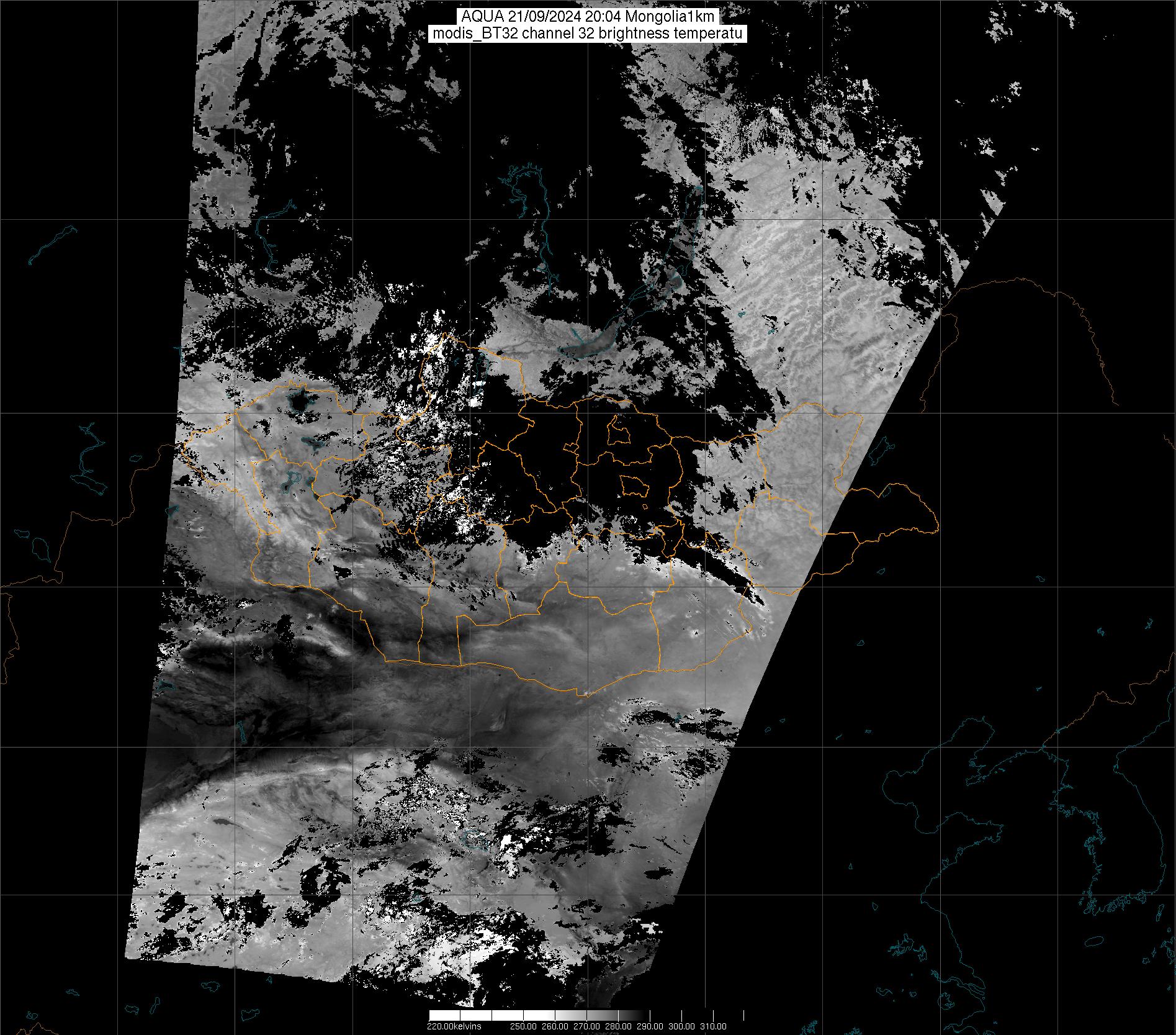Click the 290.00 scale label

point(651,1026)
